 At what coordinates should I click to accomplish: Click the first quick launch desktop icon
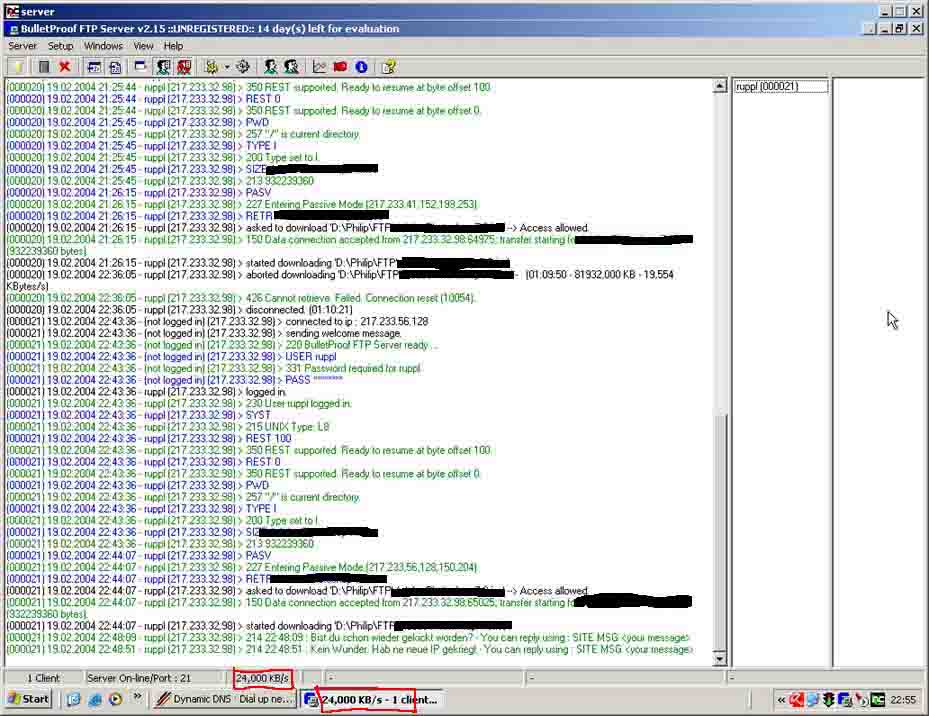[x=73, y=699]
